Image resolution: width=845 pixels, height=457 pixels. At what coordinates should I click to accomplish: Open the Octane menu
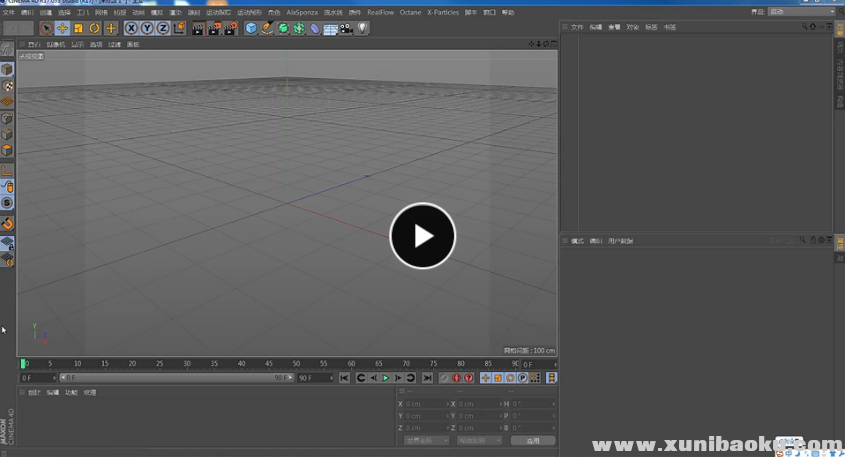click(x=410, y=12)
